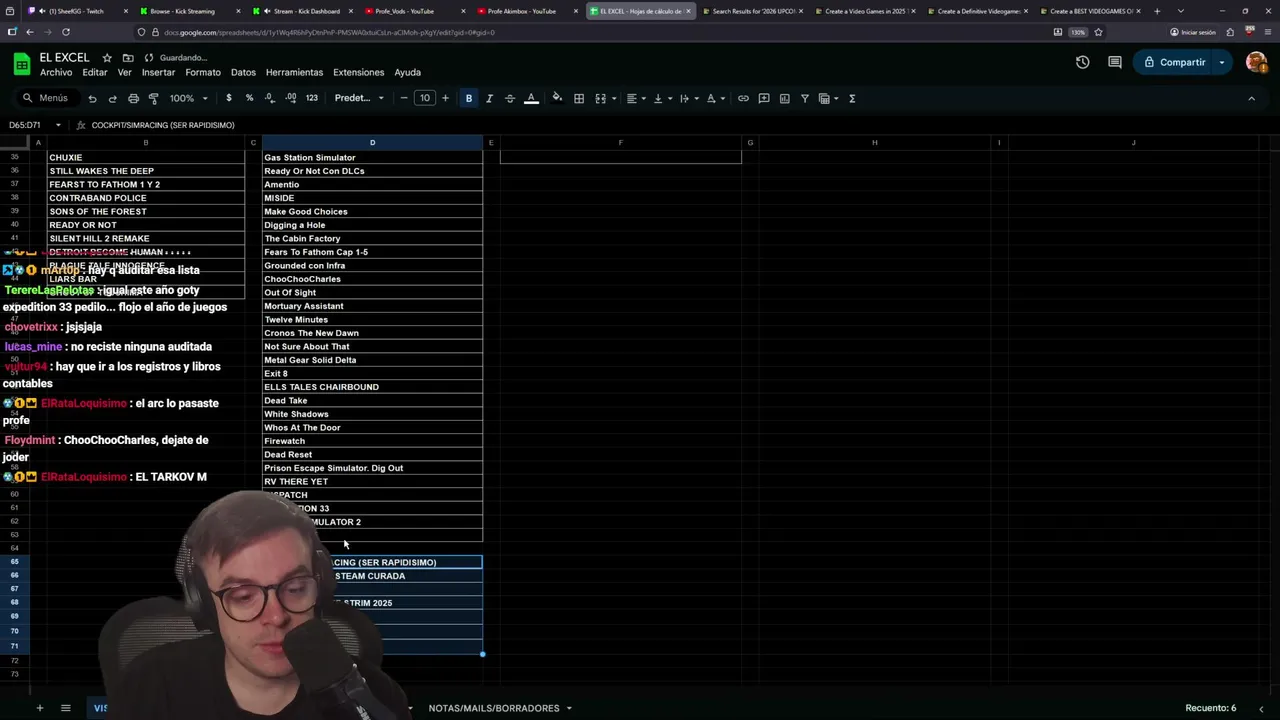1280x720 pixels.
Task: Increase decimal places
Action: [x=291, y=98]
